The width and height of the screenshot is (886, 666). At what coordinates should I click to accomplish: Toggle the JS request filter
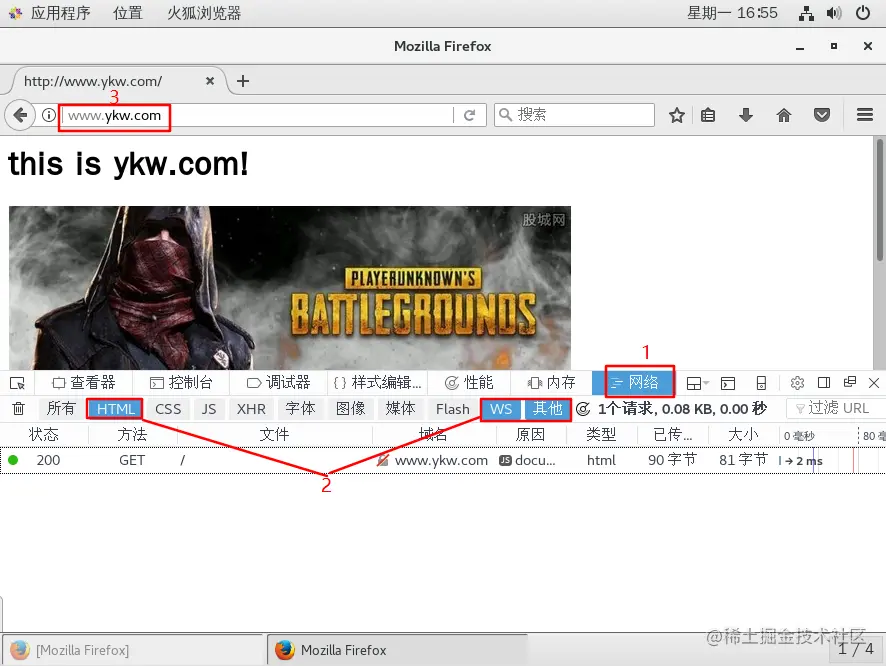point(209,409)
